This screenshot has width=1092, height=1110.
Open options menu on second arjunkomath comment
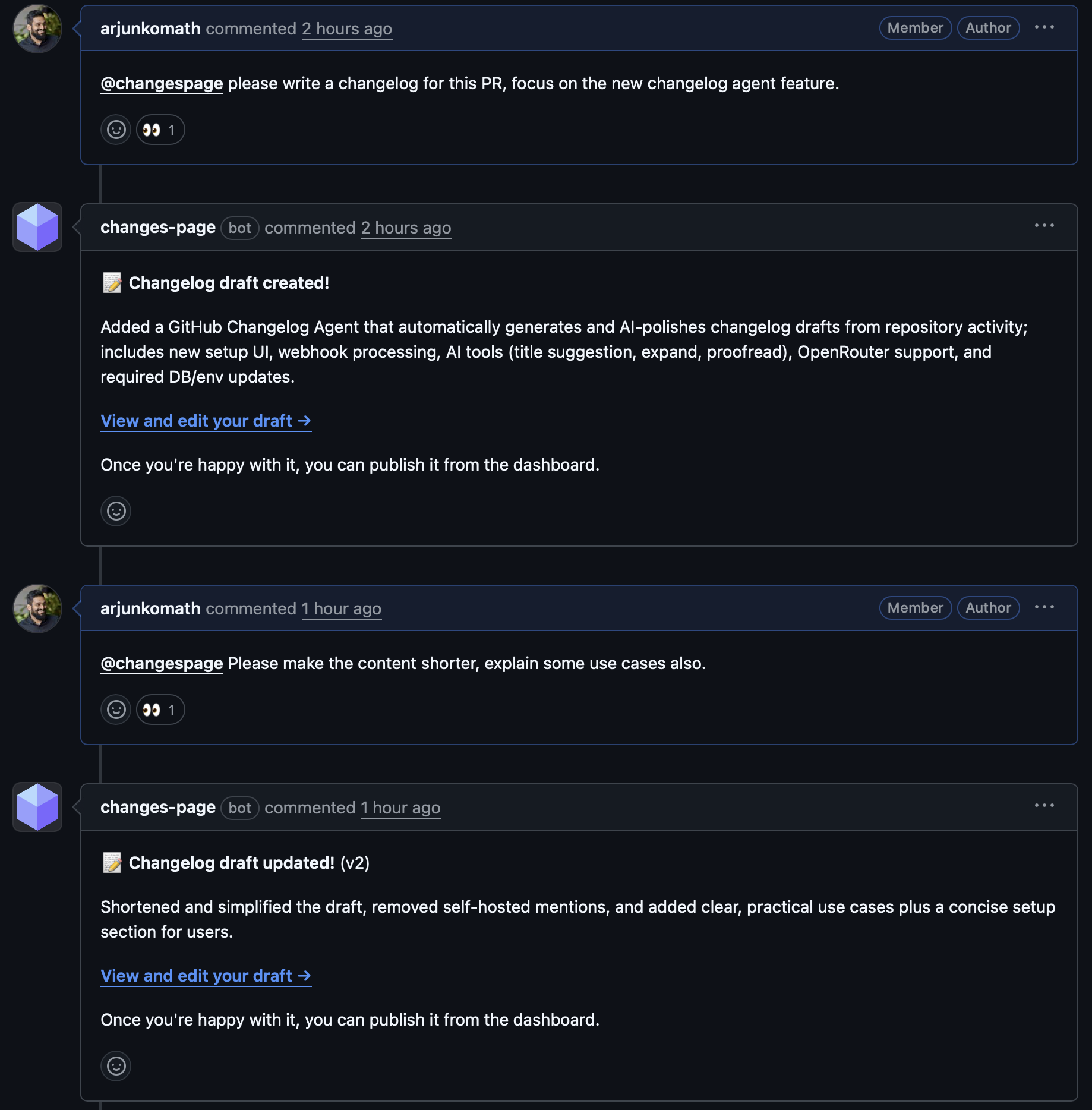click(1044, 607)
